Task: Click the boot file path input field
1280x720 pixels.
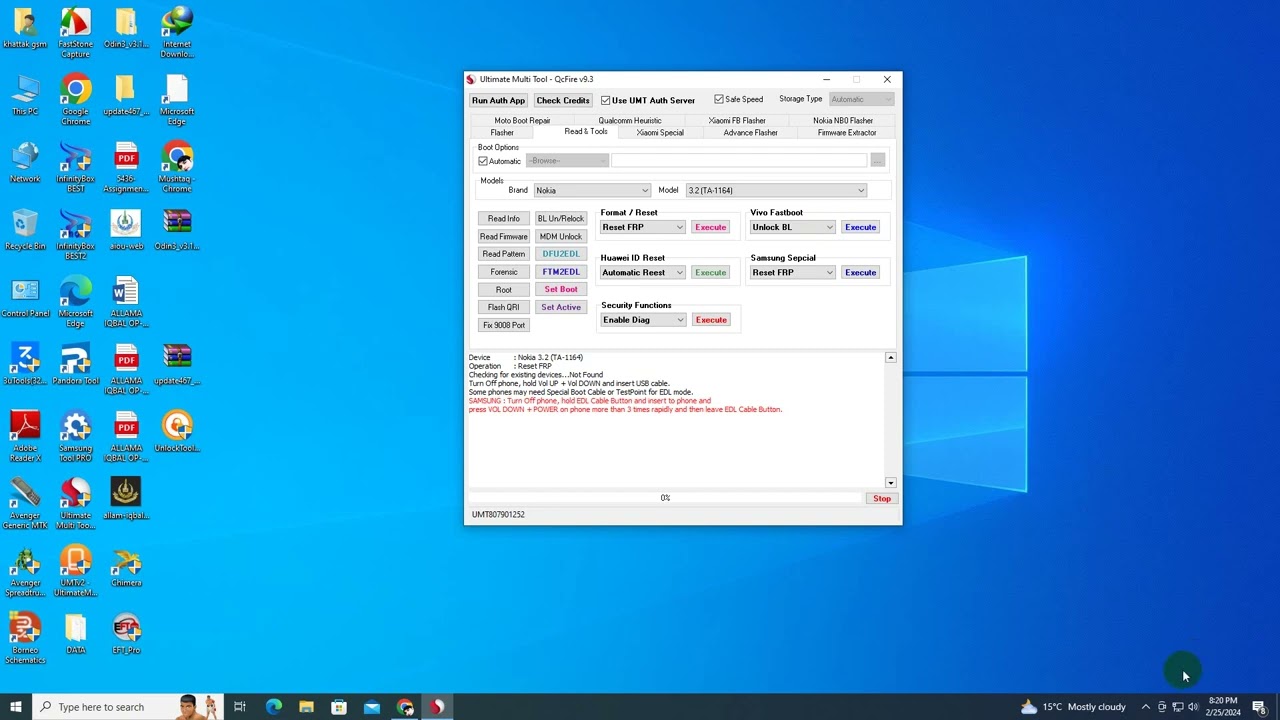Action: coord(740,160)
